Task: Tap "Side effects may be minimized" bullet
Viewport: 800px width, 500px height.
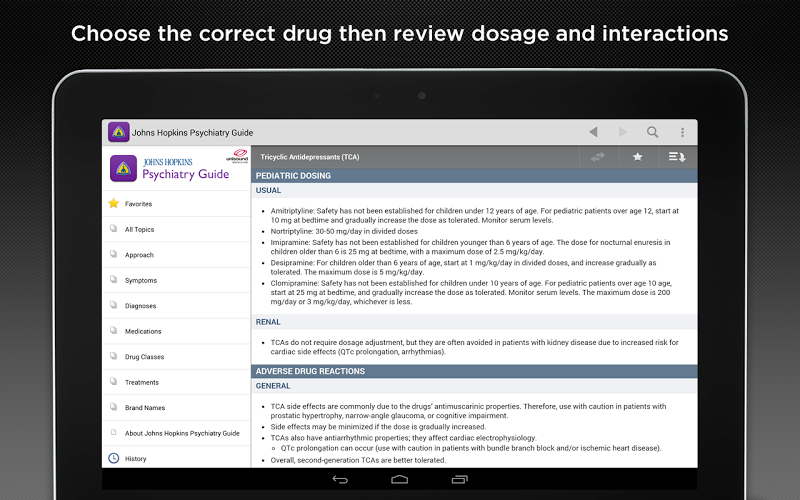Action: click(x=378, y=427)
